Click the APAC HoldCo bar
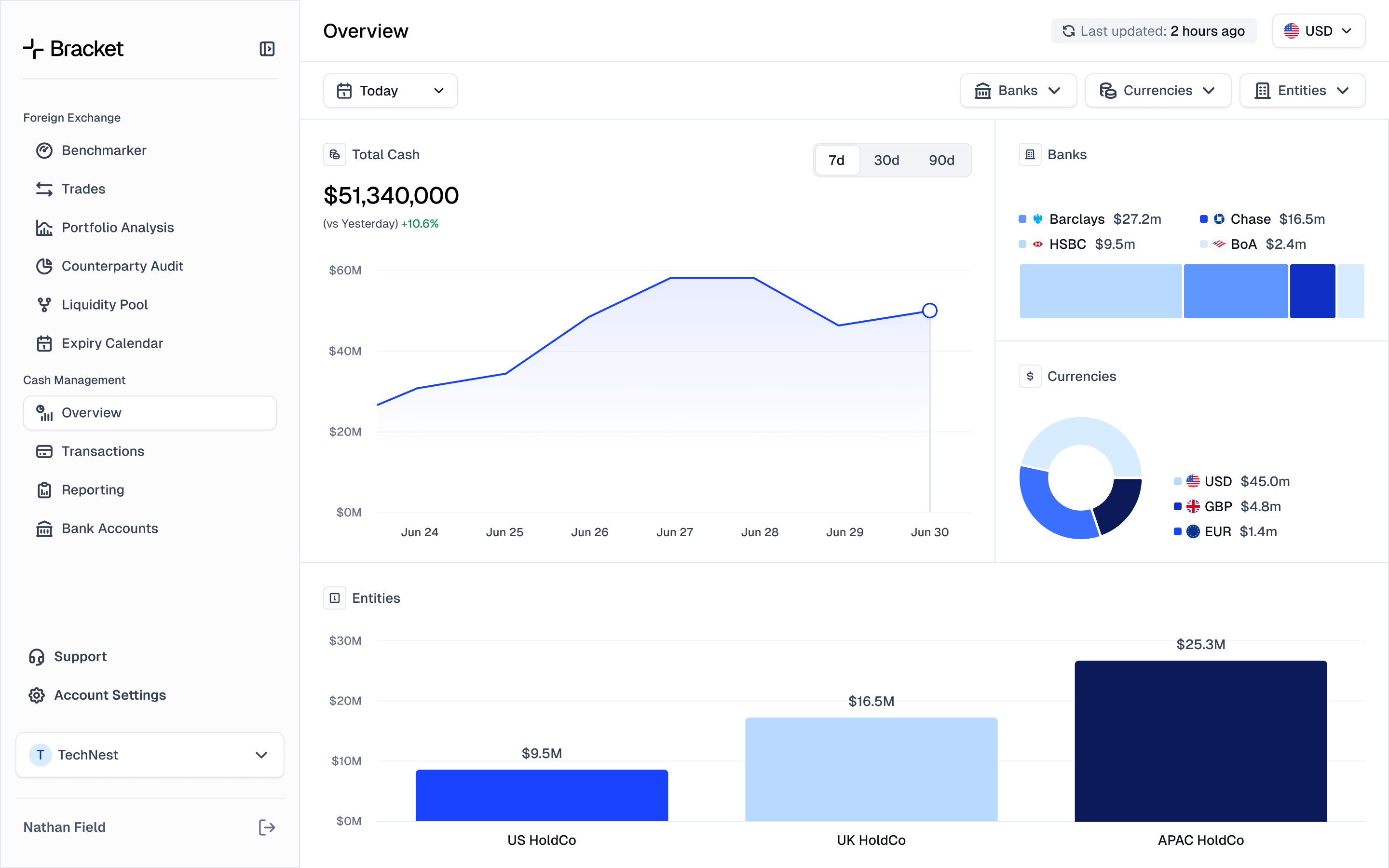This screenshot has height=868, width=1389. [x=1201, y=741]
